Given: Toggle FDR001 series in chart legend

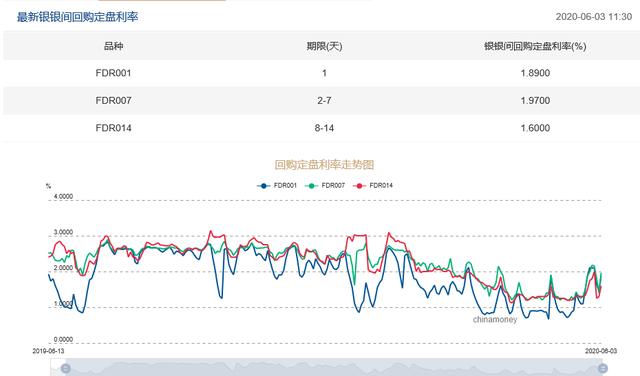Looking at the screenshot, I should pos(277,185).
